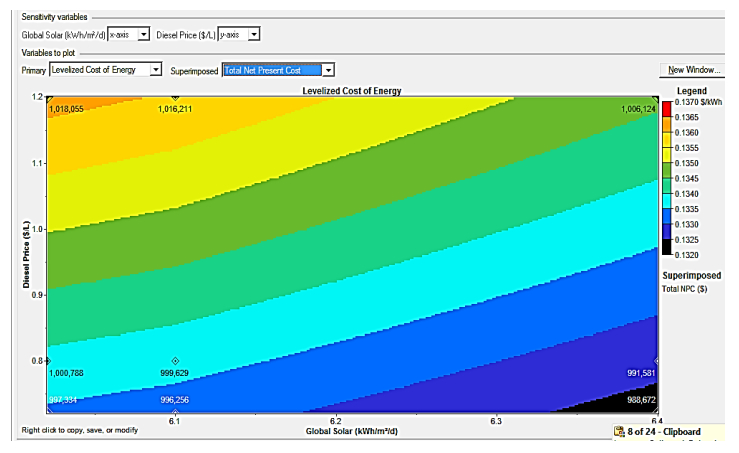Click the diamond marker above 996,256

coord(175,411)
